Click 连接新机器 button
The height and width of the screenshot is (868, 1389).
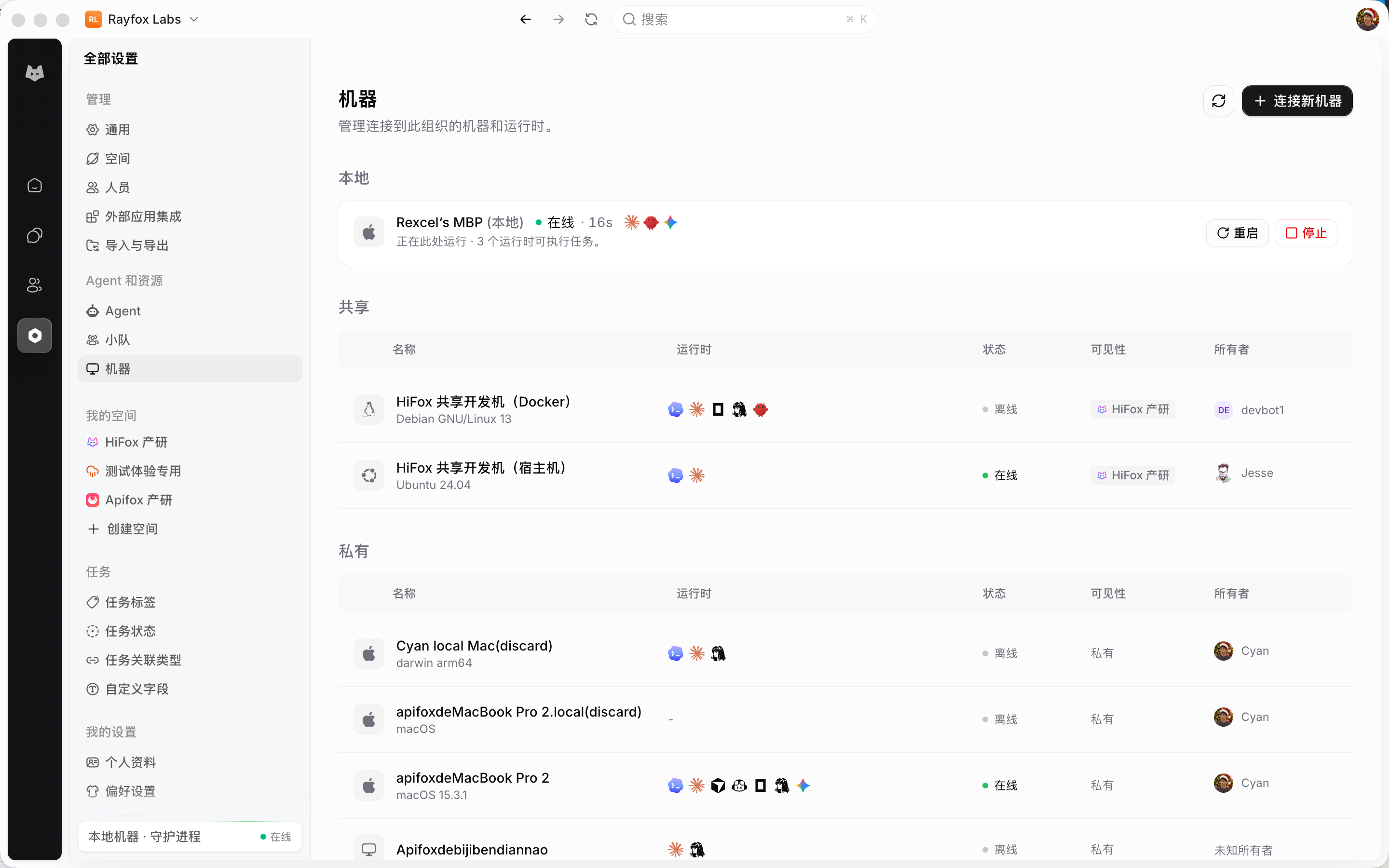1297,101
